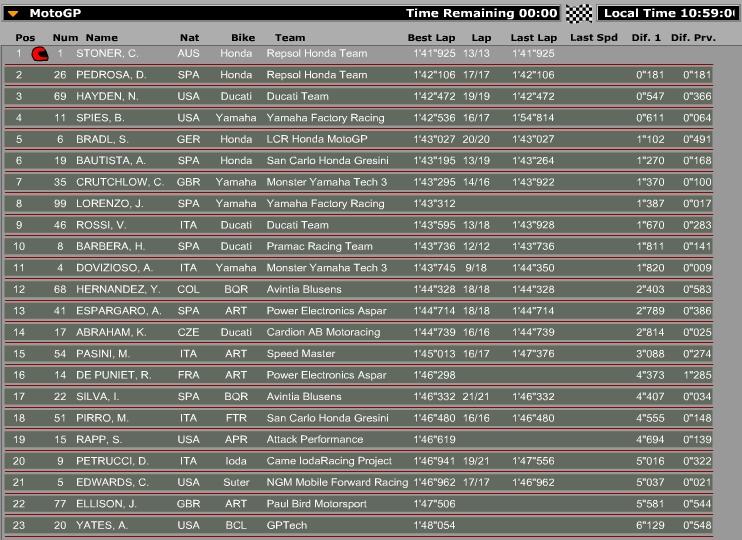Click the COL nationality cell
The height and width of the screenshot is (540, 742).
pyautogui.click(x=188, y=289)
